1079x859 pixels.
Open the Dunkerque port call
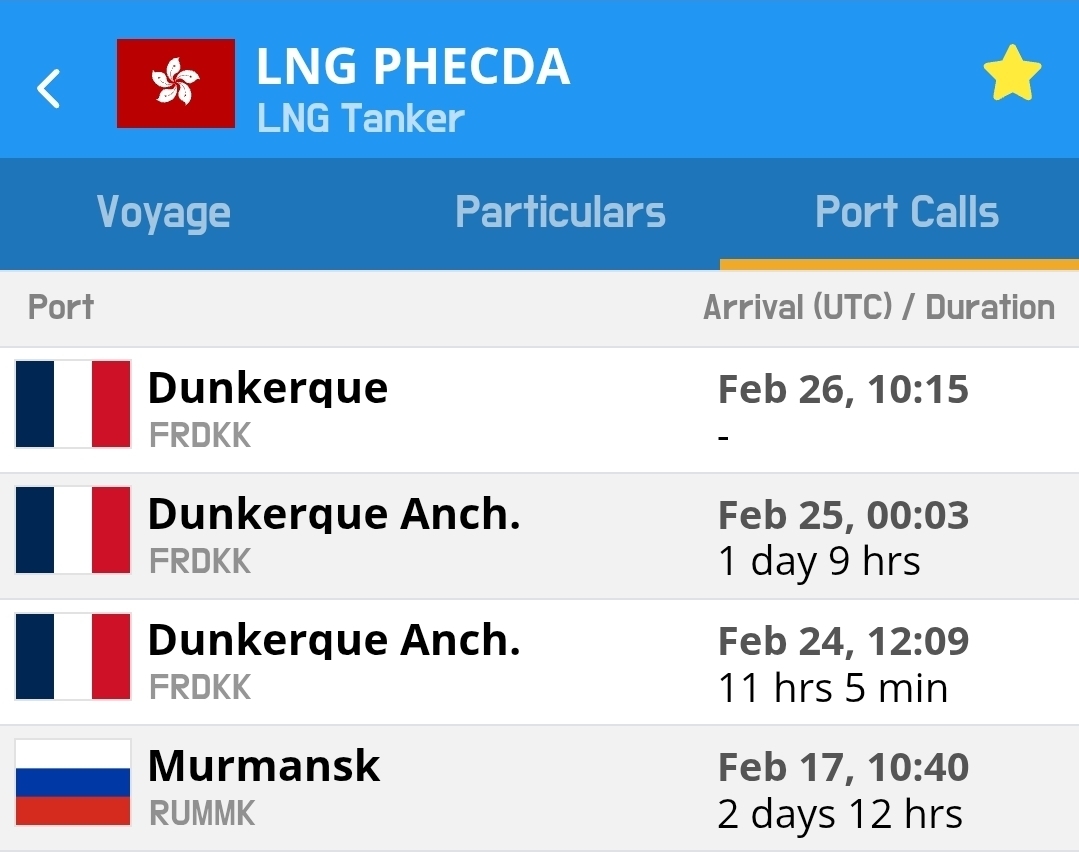pos(268,388)
